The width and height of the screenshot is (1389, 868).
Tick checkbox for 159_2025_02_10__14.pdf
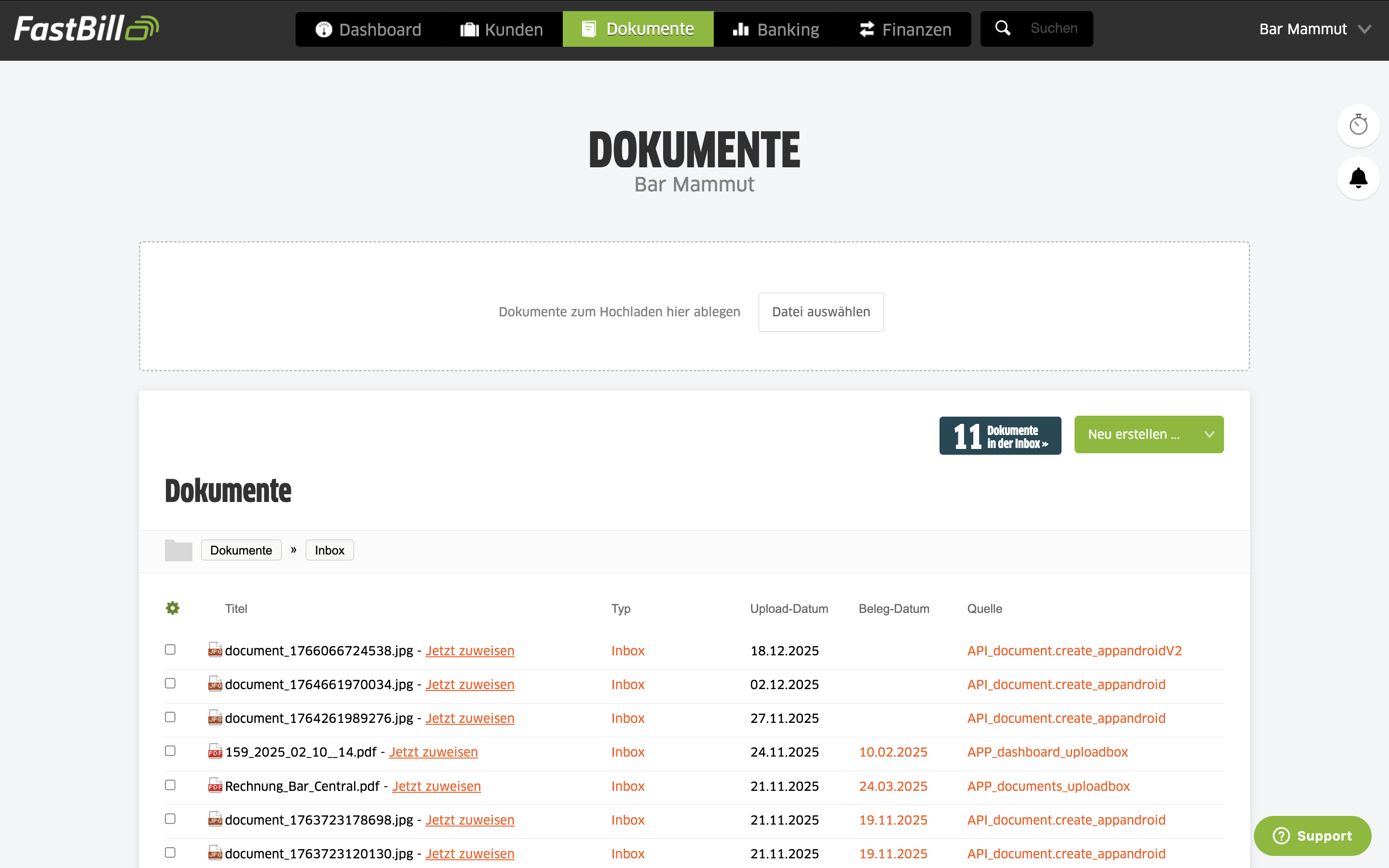click(170, 751)
